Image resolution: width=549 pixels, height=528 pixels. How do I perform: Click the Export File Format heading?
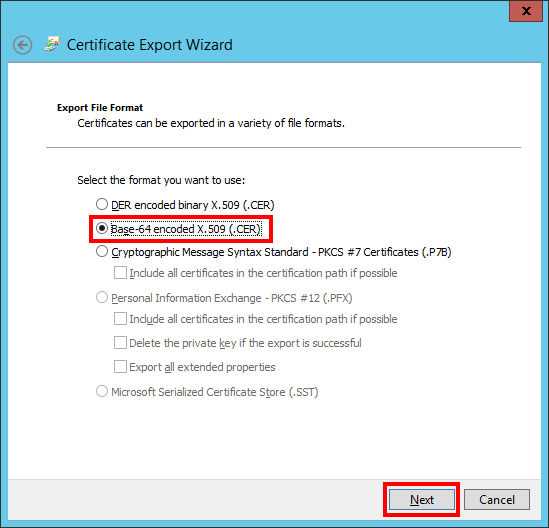(100, 107)
